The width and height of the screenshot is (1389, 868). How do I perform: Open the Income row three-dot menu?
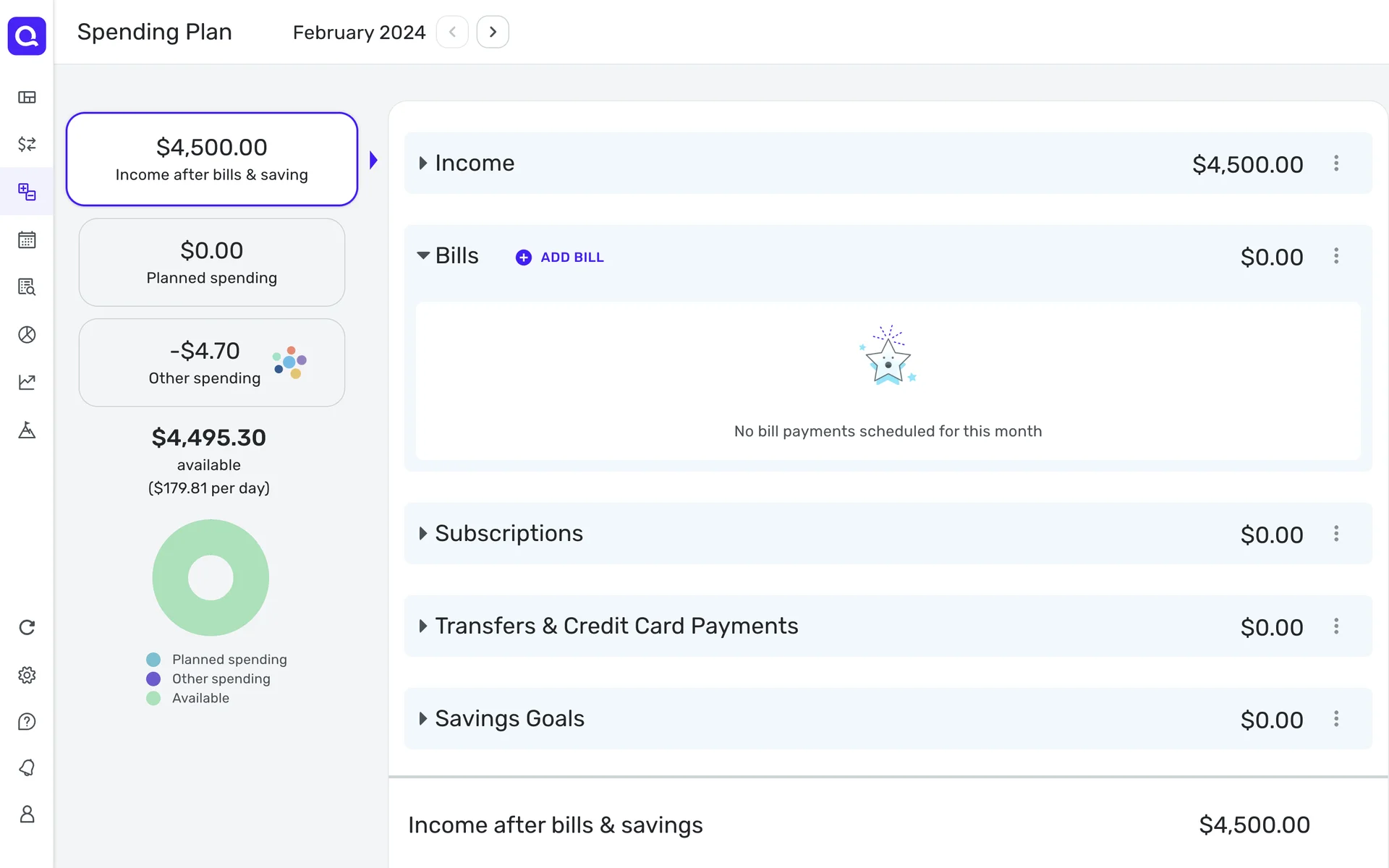(x=1336, y=163)
